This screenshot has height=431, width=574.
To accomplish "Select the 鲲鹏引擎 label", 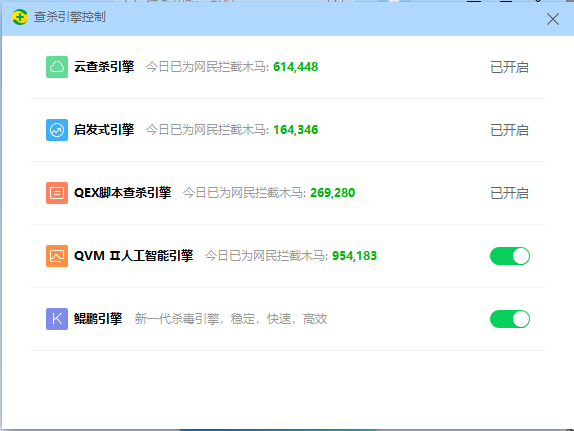I will (x=98, y=319).
